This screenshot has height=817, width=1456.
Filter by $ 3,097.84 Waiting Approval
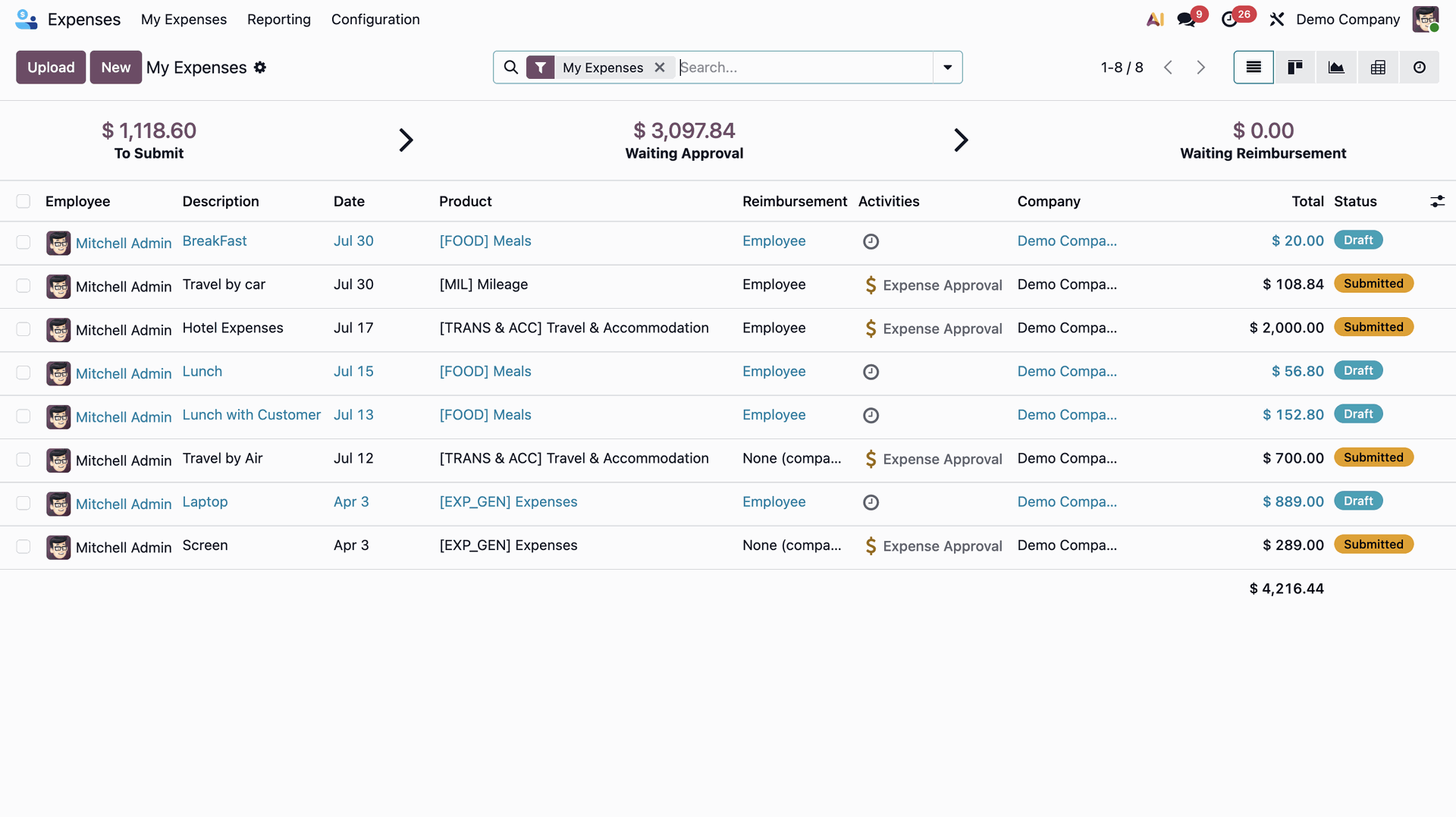coord(684,140)
